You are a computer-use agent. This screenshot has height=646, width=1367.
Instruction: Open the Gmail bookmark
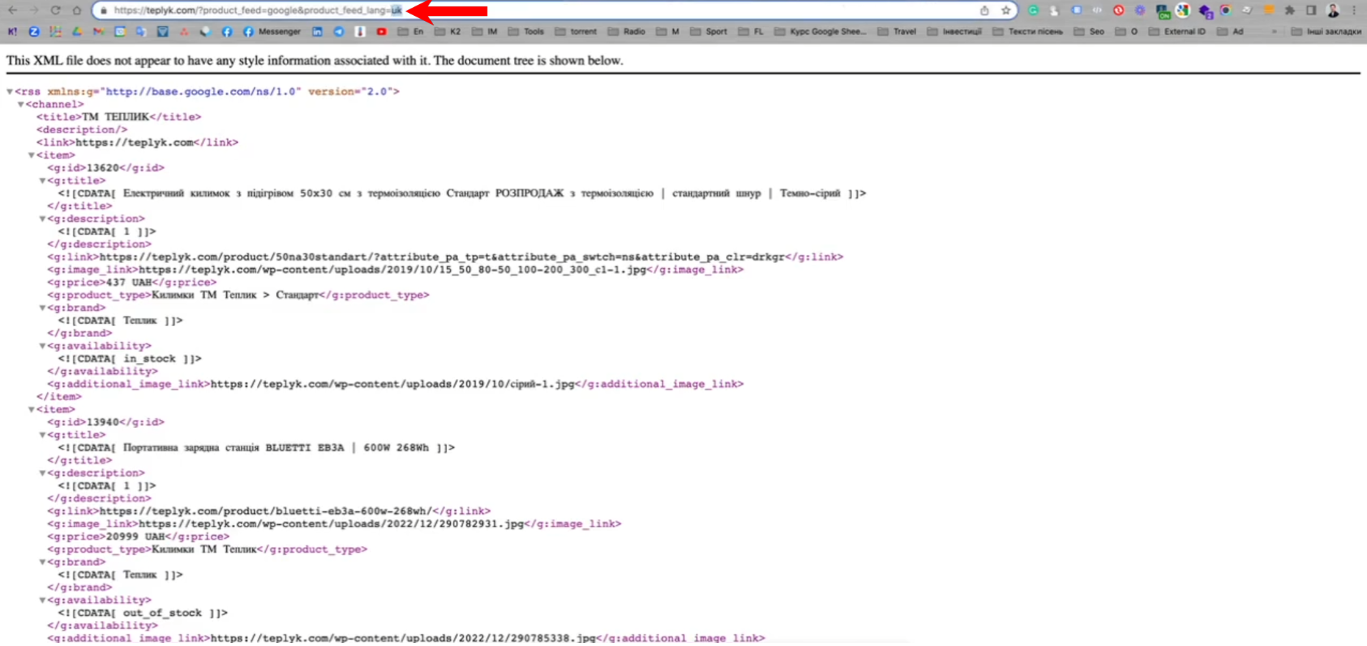pos(98,32)
